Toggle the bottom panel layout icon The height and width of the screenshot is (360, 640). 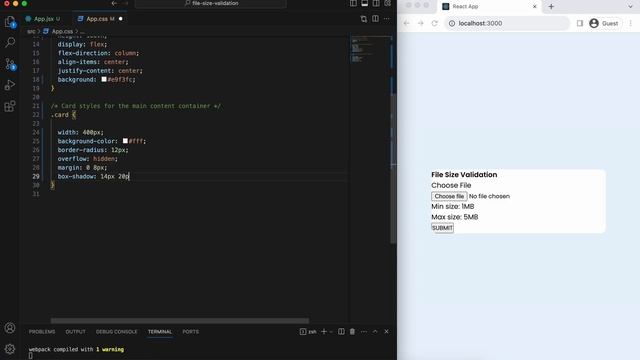click(364, 3)
